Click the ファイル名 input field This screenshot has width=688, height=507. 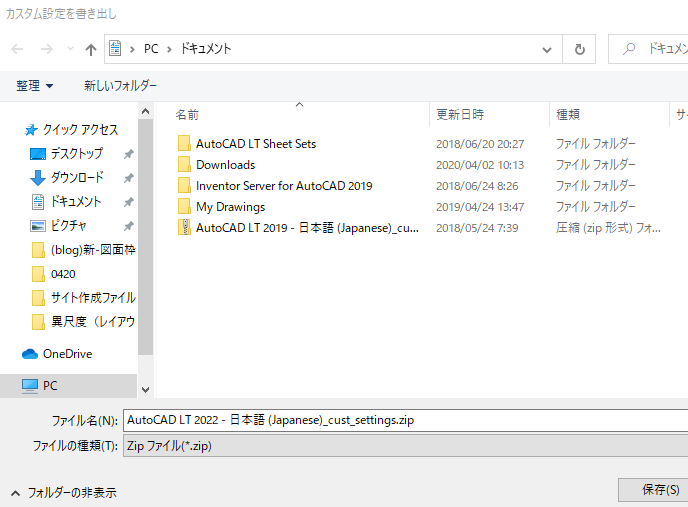coord(405,421)
